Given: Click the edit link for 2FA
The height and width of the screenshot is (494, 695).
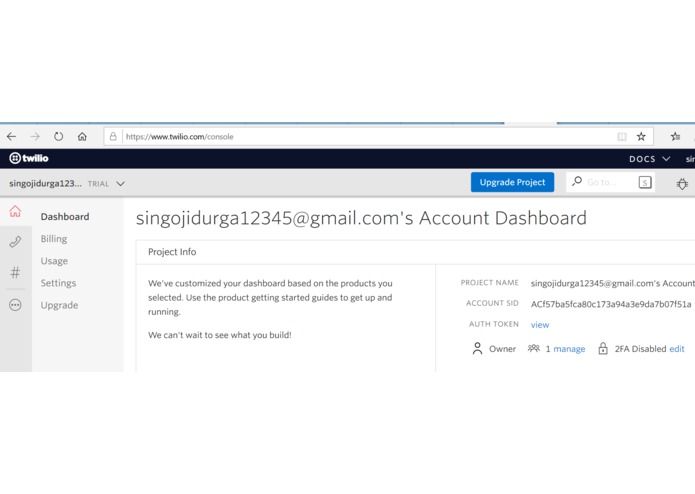Looking at the screenshot, I should click(677, 349).
